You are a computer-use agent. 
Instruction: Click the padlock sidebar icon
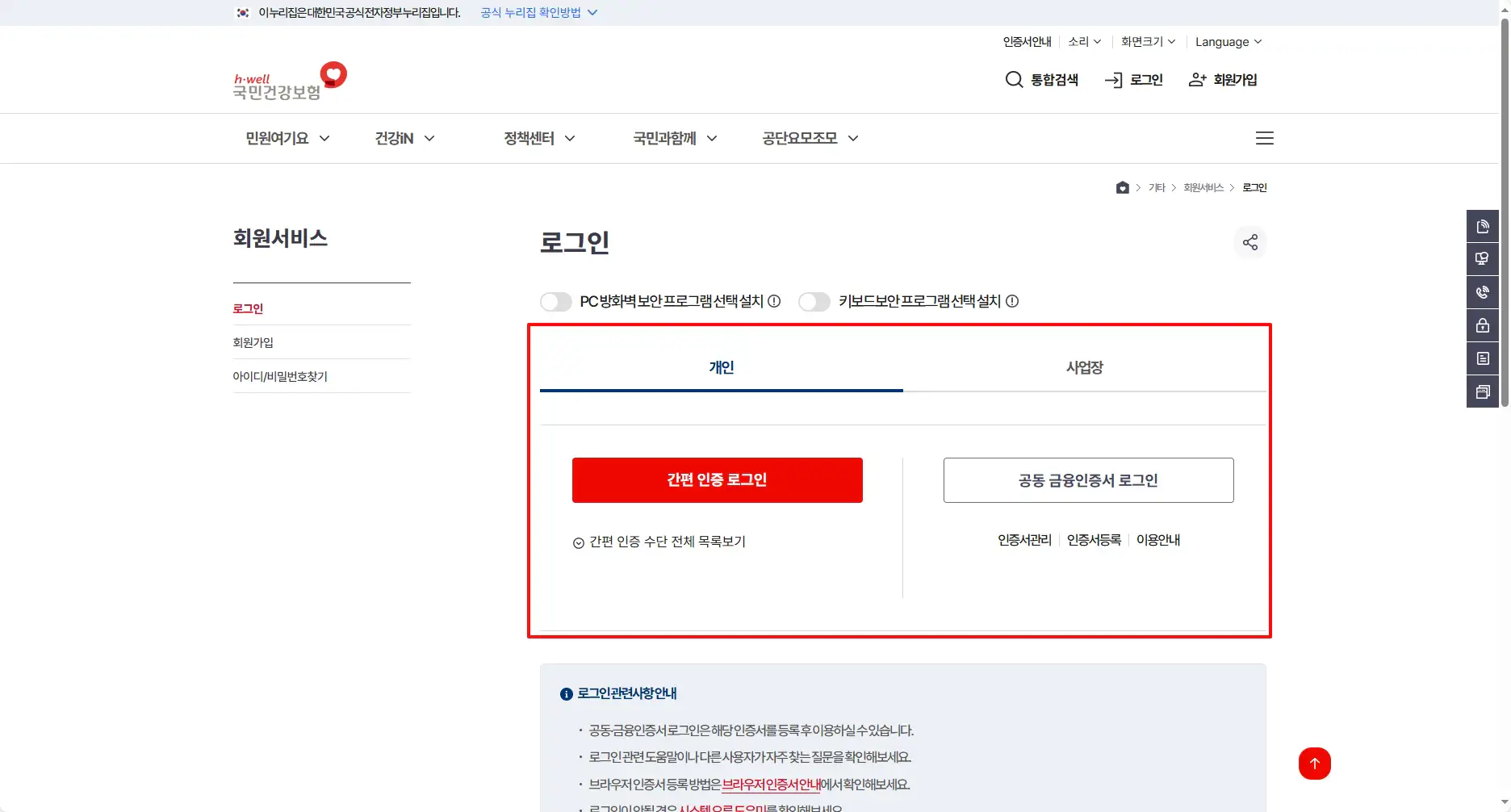pos(1483,325)
